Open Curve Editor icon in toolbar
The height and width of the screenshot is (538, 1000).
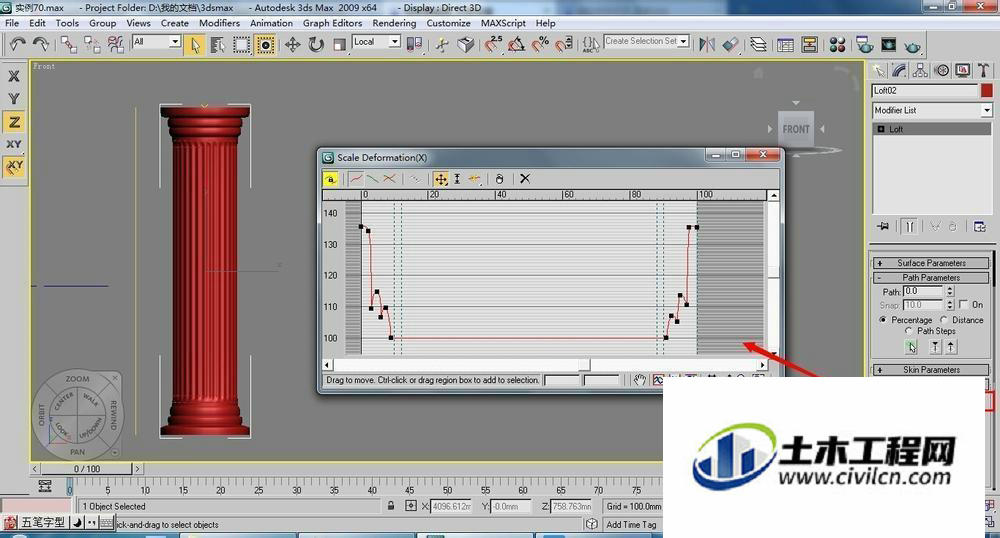tap(786, 45)
